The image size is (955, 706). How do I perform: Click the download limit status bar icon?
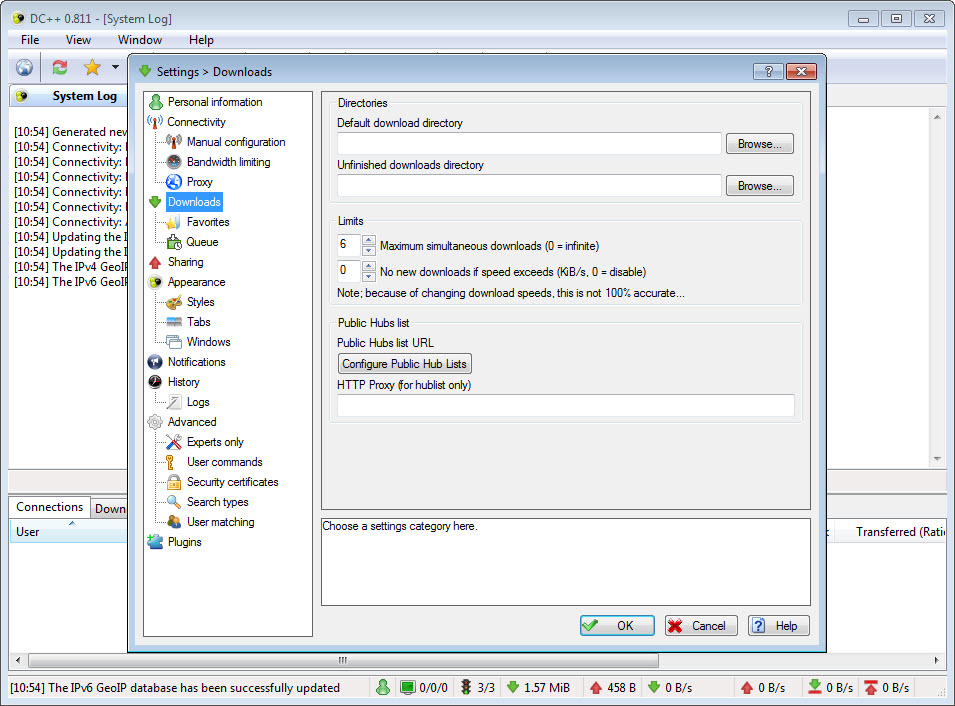(814, 688)
